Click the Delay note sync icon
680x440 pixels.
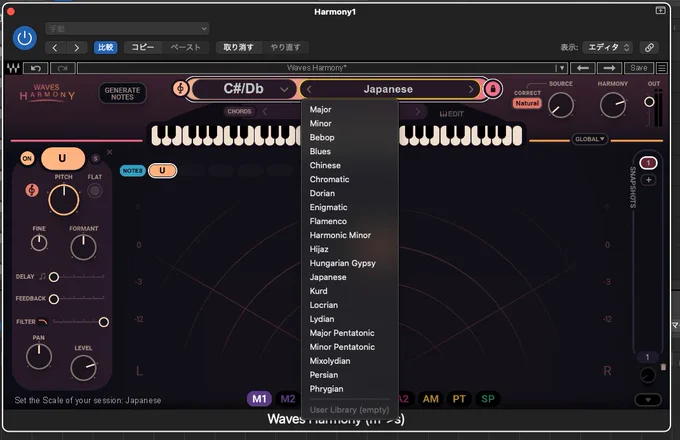coord(42,276)
